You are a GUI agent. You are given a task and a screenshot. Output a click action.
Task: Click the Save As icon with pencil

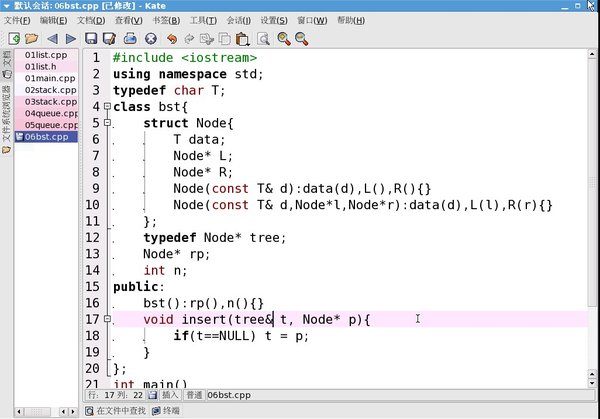[109, 39]
